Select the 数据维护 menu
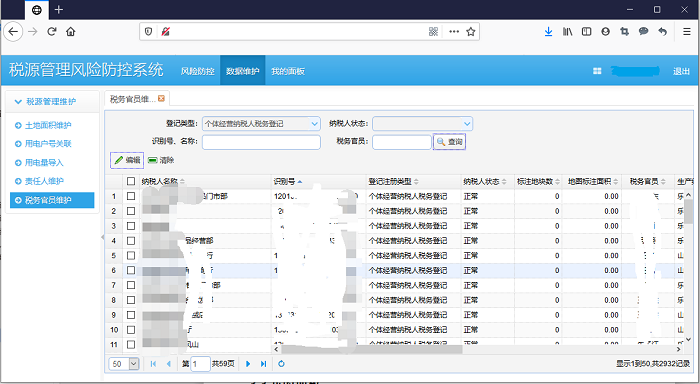Viewport: 700px width, 384px height. [242, 71]
